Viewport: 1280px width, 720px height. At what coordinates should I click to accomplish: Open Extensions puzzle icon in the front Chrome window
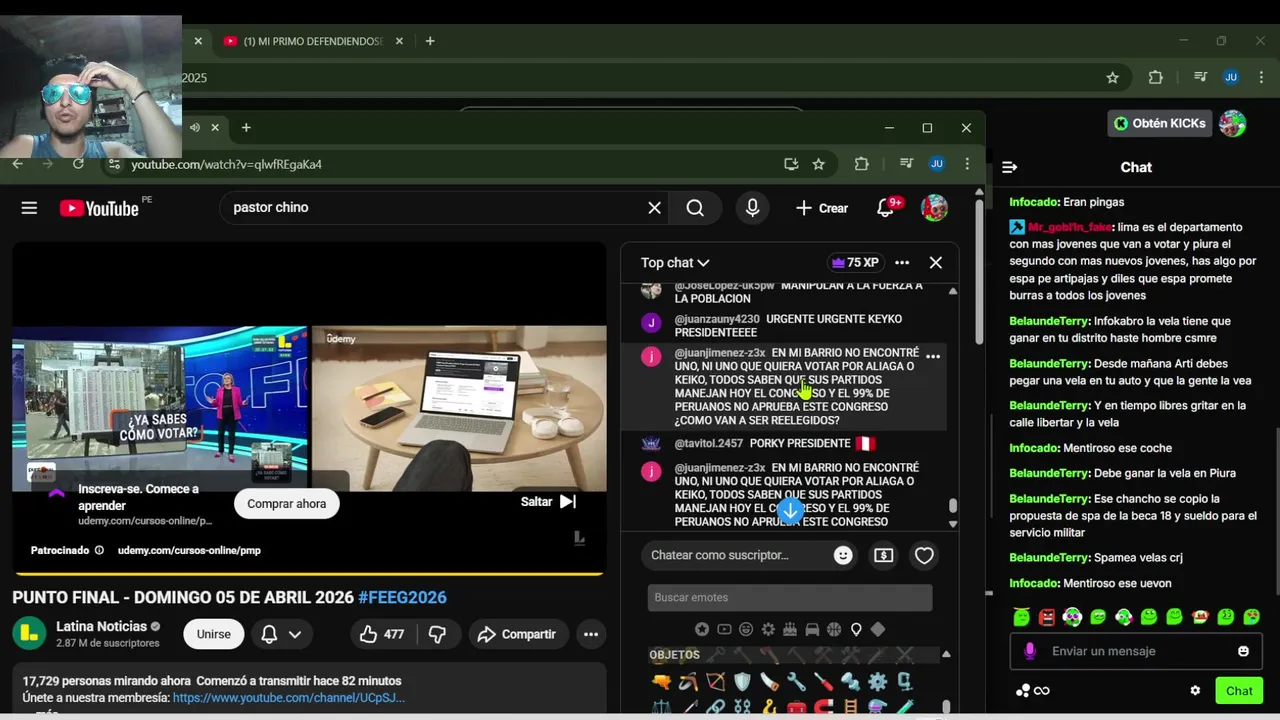(x=862, y=164)
